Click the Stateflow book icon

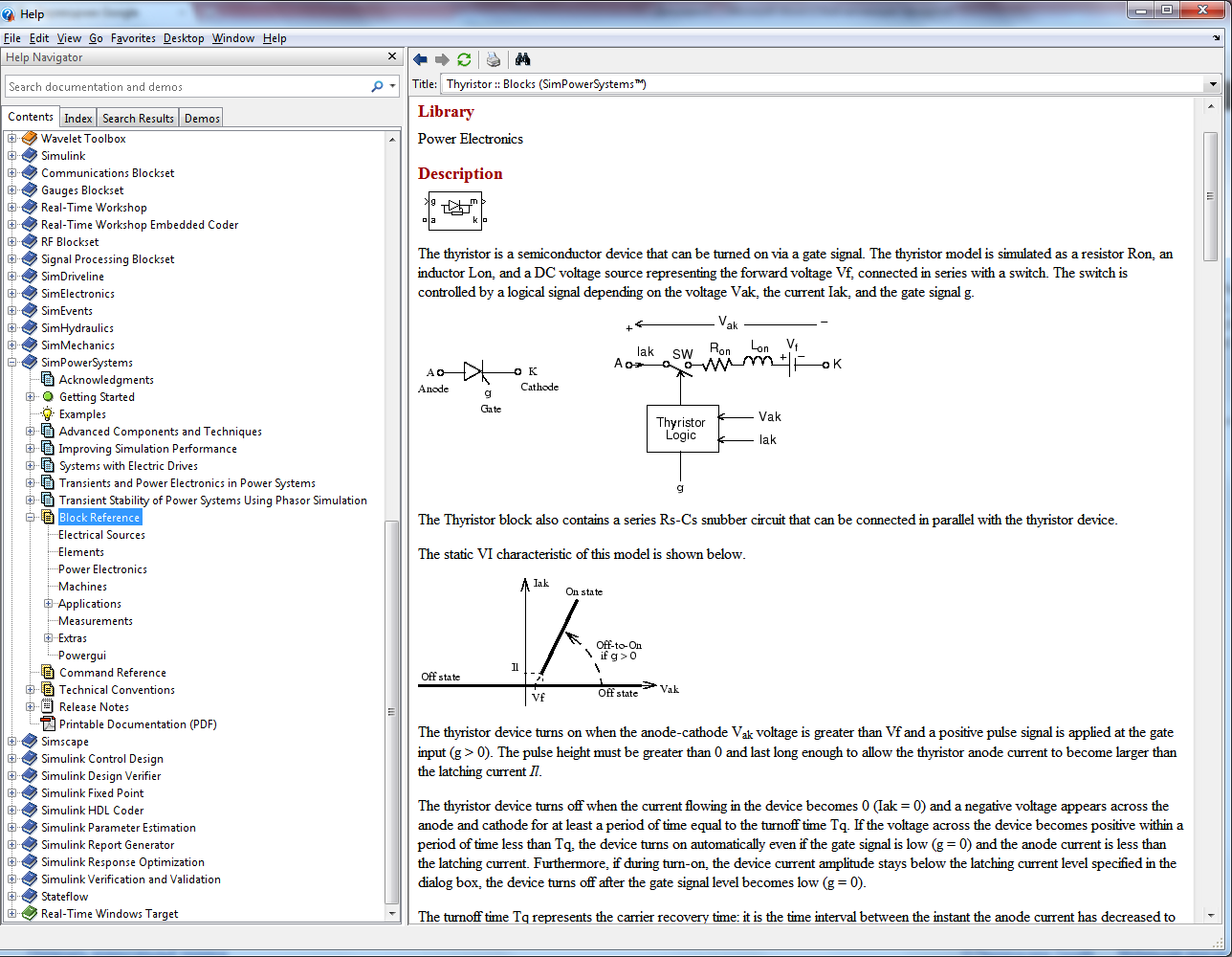[30, 897]
